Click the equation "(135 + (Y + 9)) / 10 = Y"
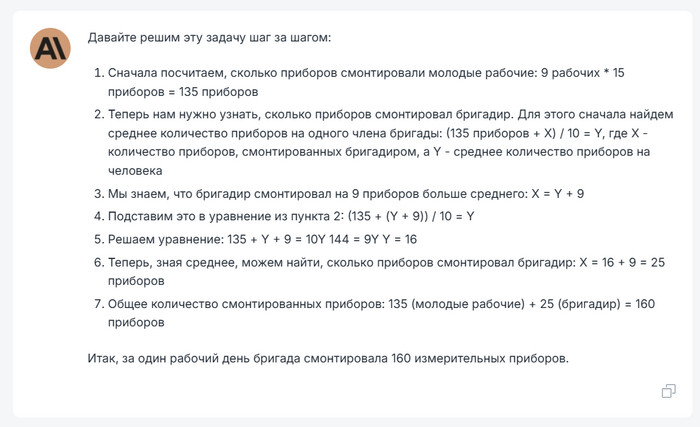 click(x=424, y=217)
